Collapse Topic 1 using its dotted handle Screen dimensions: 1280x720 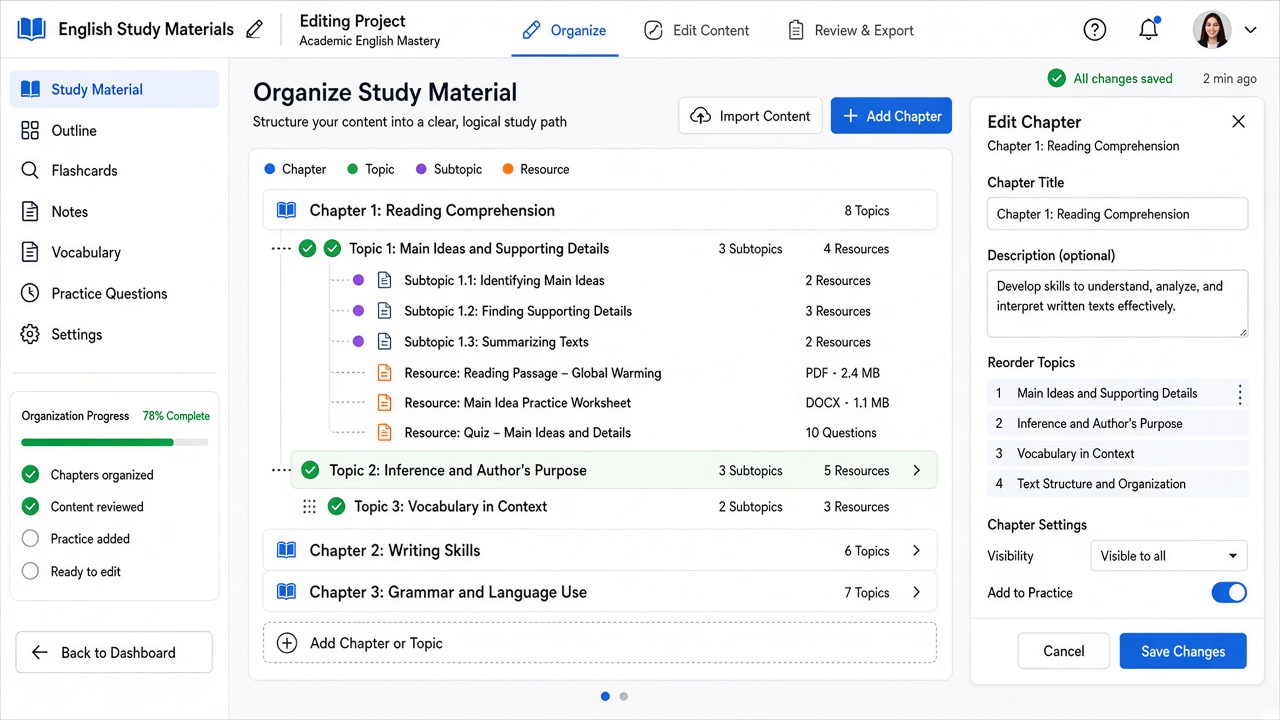coord(281,249)
